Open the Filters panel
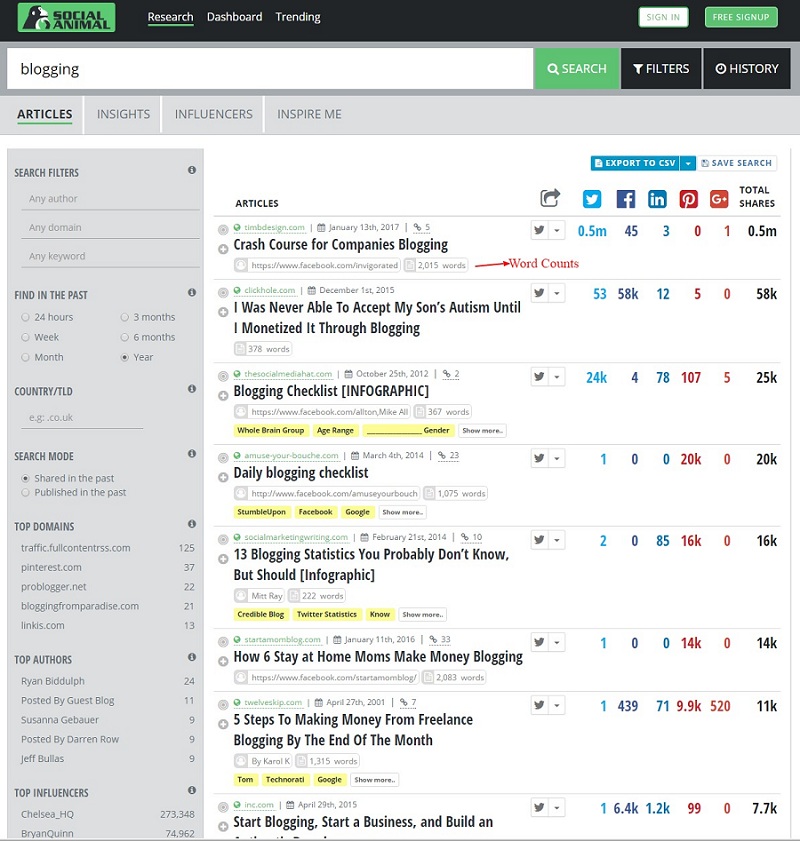The height and width of the screenshot is (841, 800). tap(661, 69)
